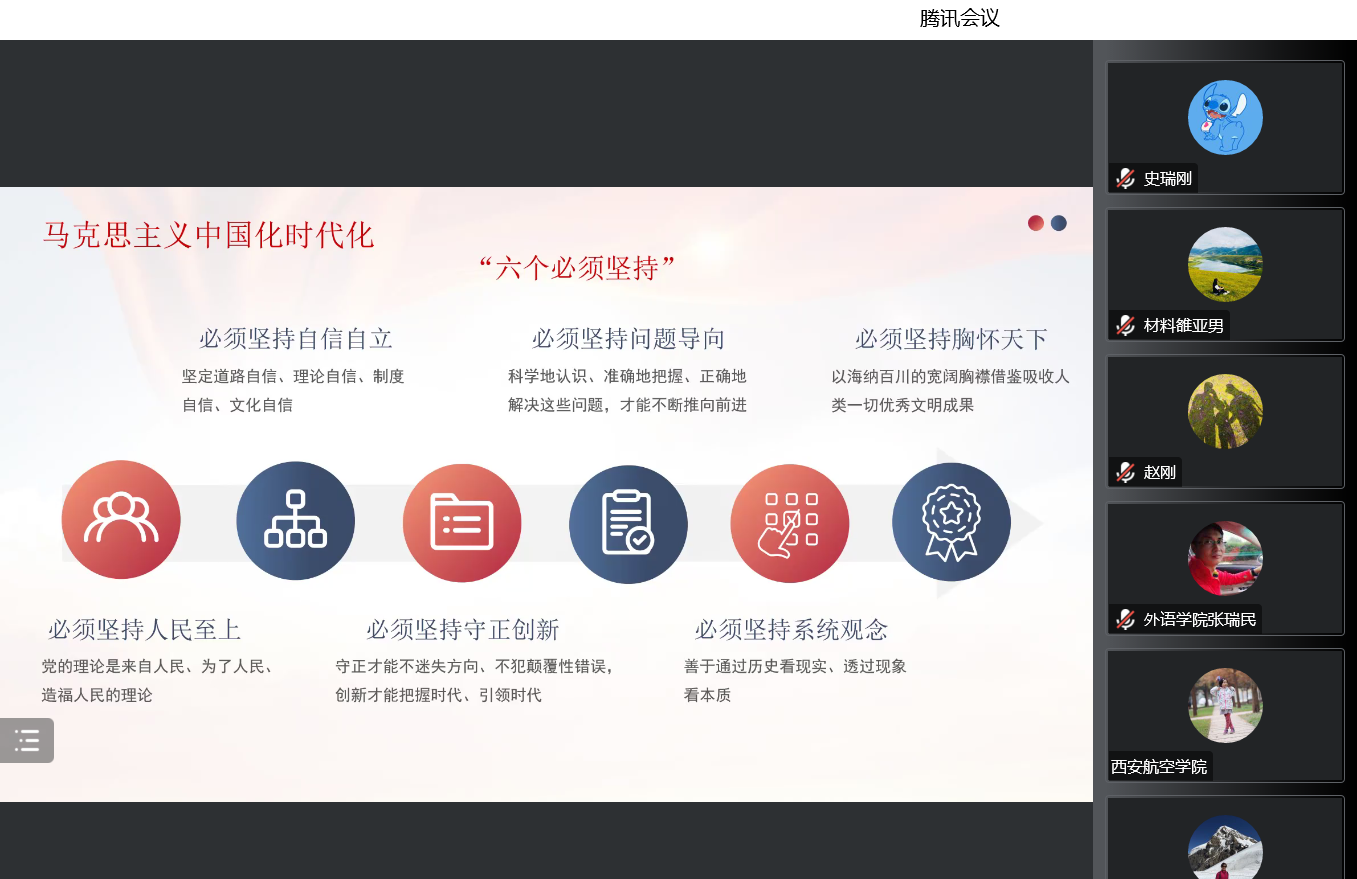The height and width of the screenshot is (879, 1357).
Task: Click the organization chart circle icon
Action: [x=295, y=520]
